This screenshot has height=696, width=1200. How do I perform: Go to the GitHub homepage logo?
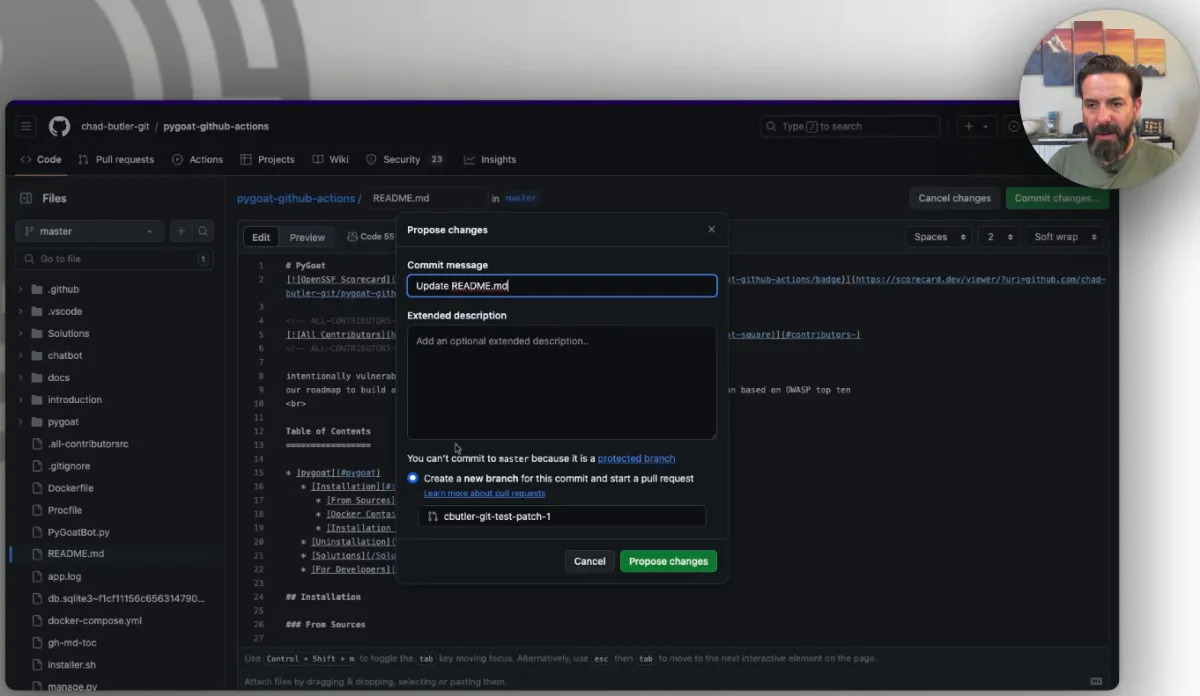pos(59,126)
